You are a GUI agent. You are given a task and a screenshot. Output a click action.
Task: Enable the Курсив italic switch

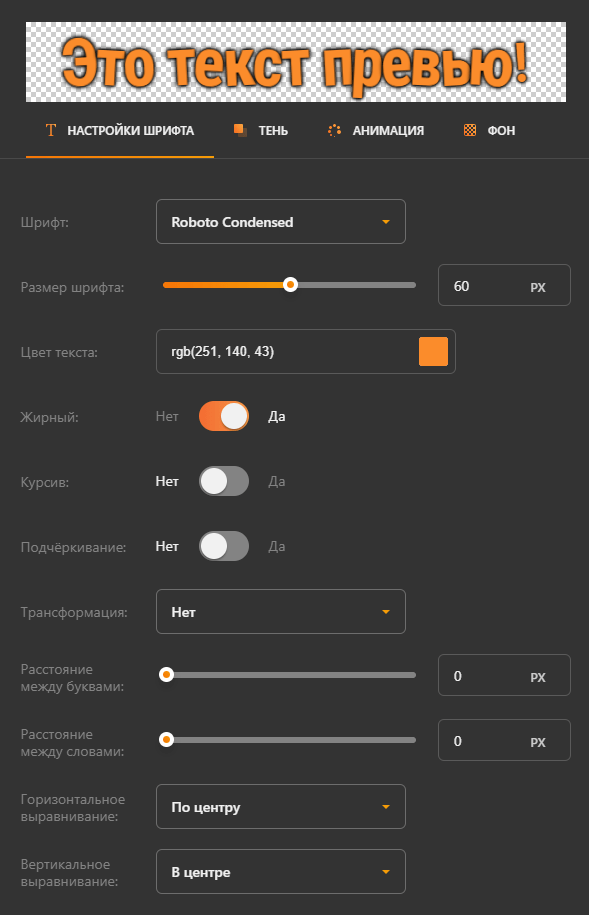point(224,481)
